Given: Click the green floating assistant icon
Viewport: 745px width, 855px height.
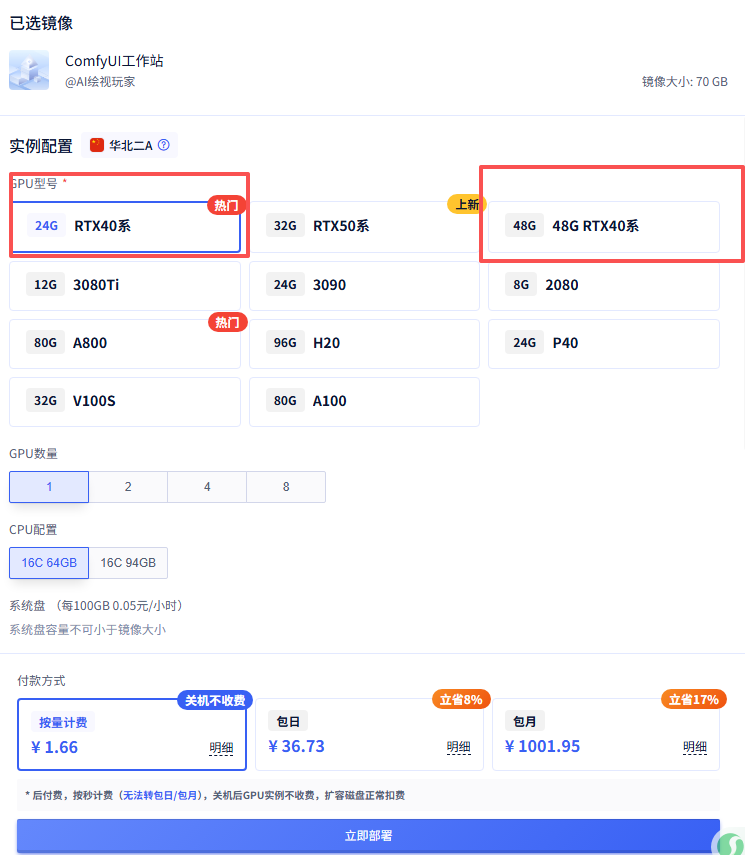Looking at the screenshot, I should pos(730,844).
